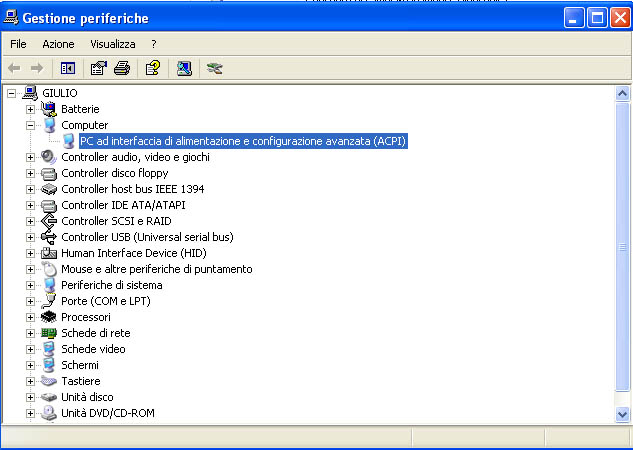Click the Schede di rete icon
633x450 pixels.
tap(49, 333)
